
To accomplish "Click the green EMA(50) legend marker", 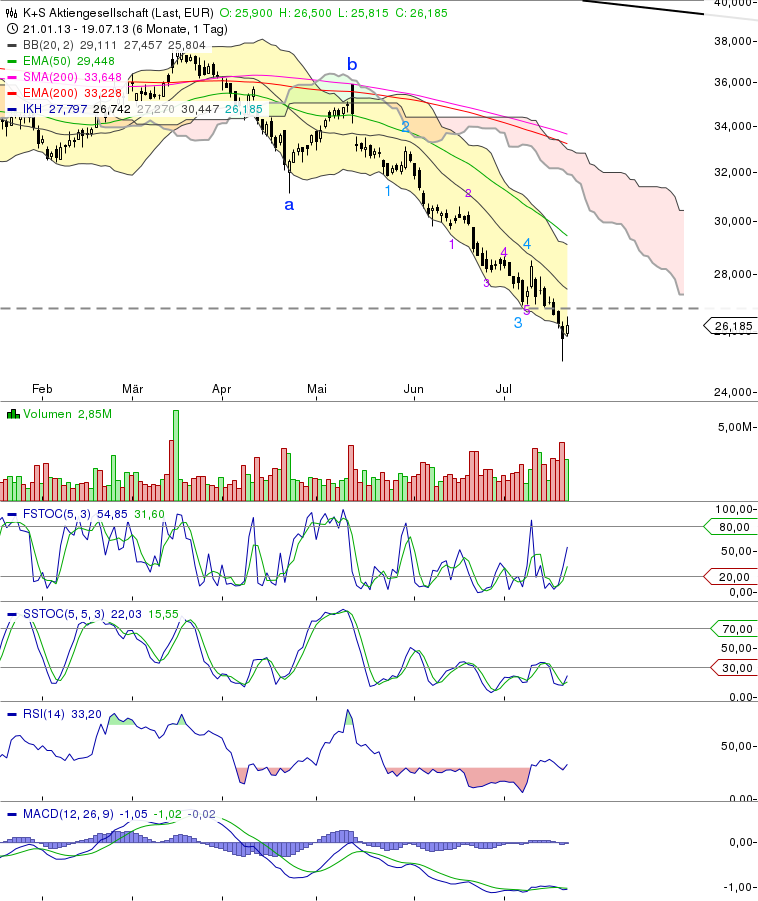I will (12, 61).
